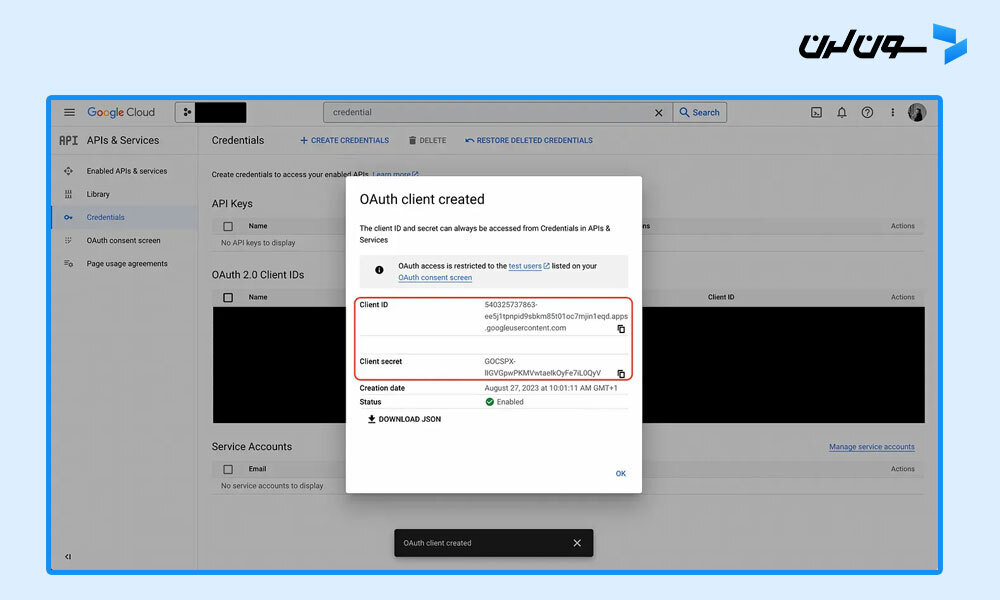
Task: Select Credentials in the sidebar
Action: coord(106,217)
